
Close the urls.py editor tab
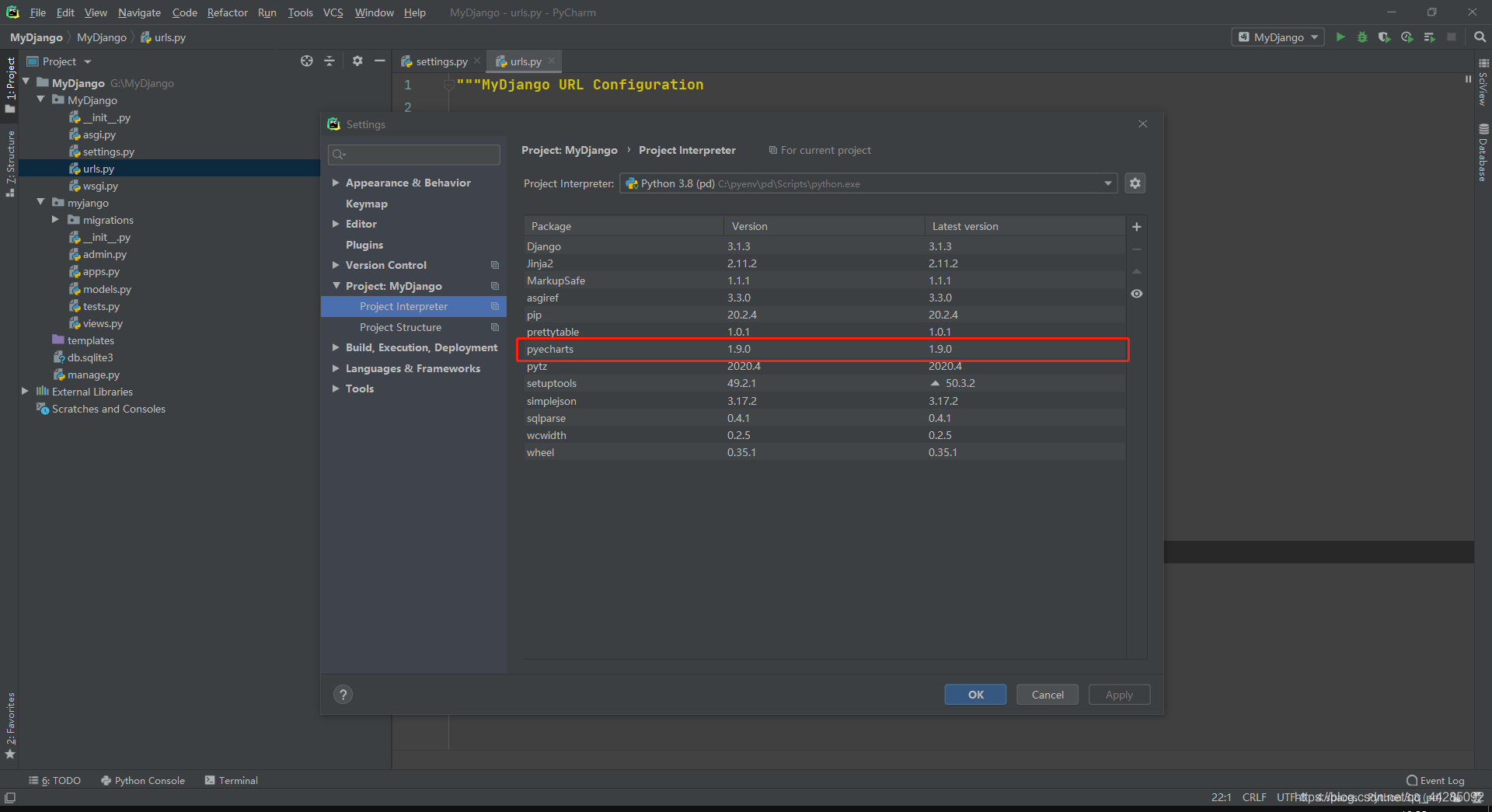[x=552, y=61]
